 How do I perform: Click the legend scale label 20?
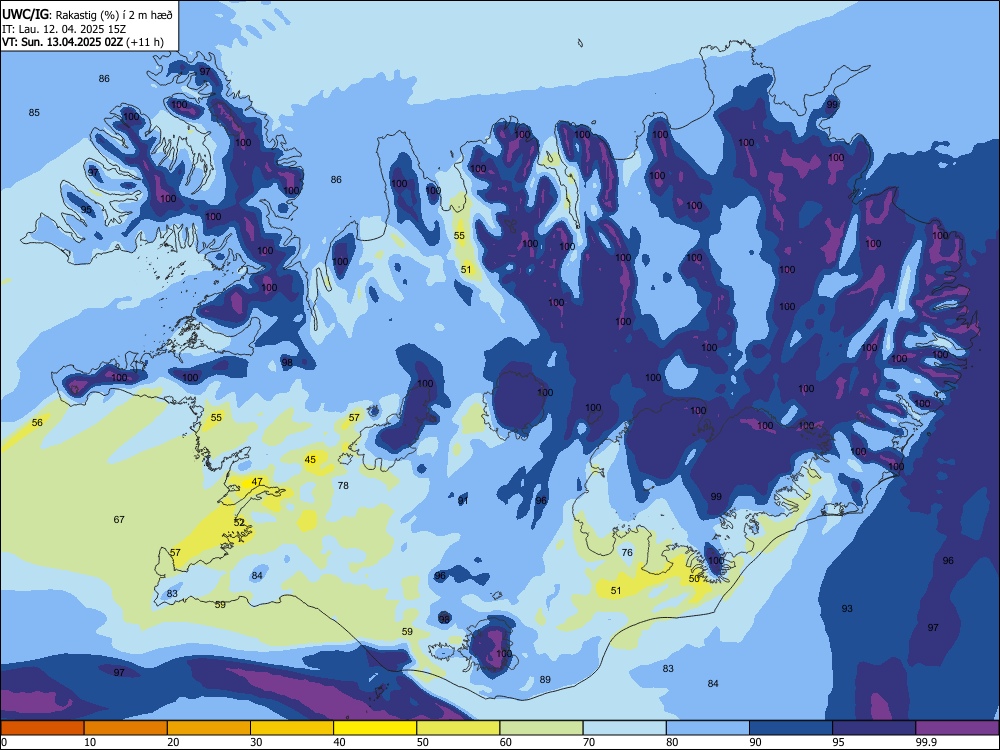(173, 742)
